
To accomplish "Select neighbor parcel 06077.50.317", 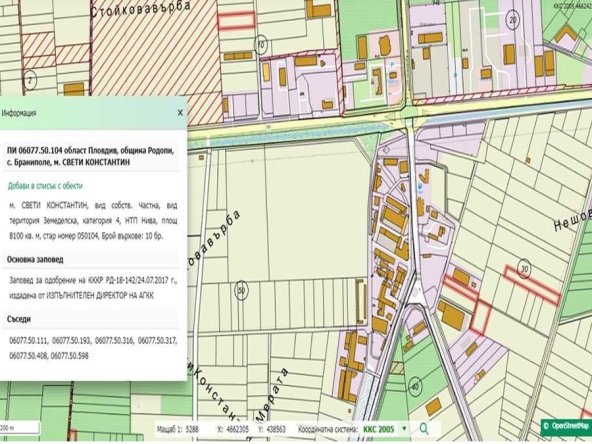I will 157,341.
